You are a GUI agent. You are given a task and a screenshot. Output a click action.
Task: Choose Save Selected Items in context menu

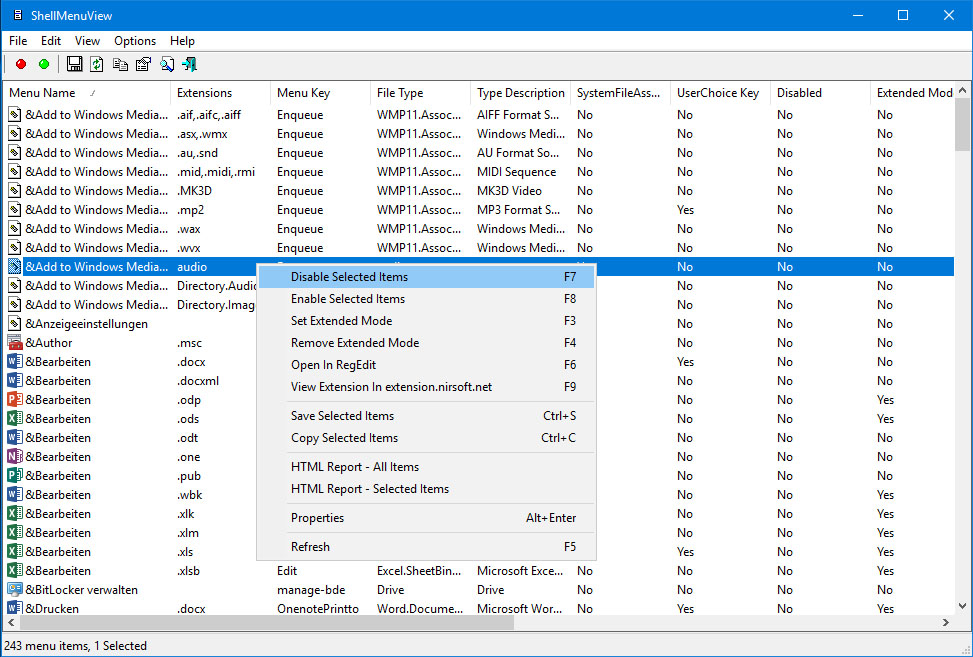(x=426, y=416)
